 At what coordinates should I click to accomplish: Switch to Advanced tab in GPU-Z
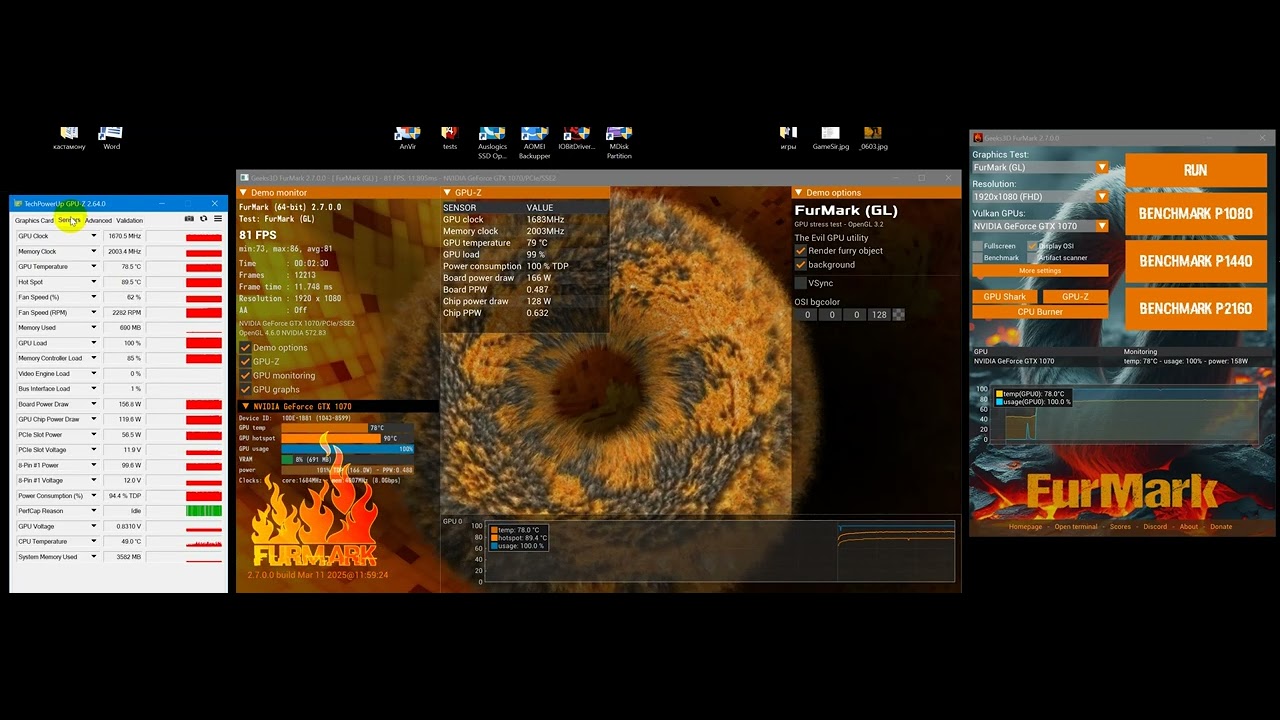(98, 221)
